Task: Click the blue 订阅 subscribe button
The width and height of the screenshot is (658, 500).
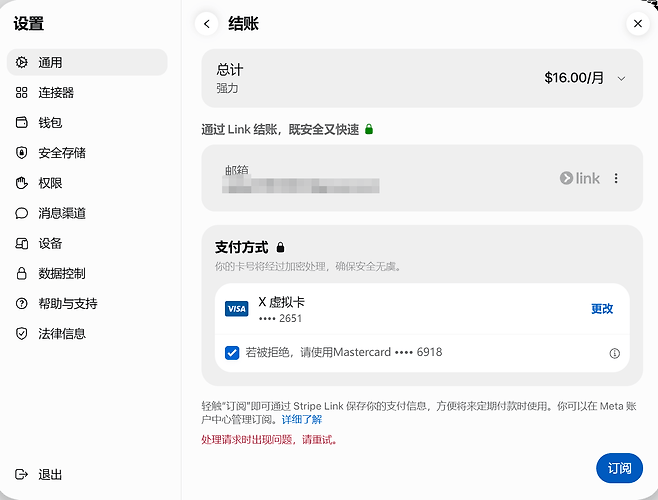Action: [619, 468]
